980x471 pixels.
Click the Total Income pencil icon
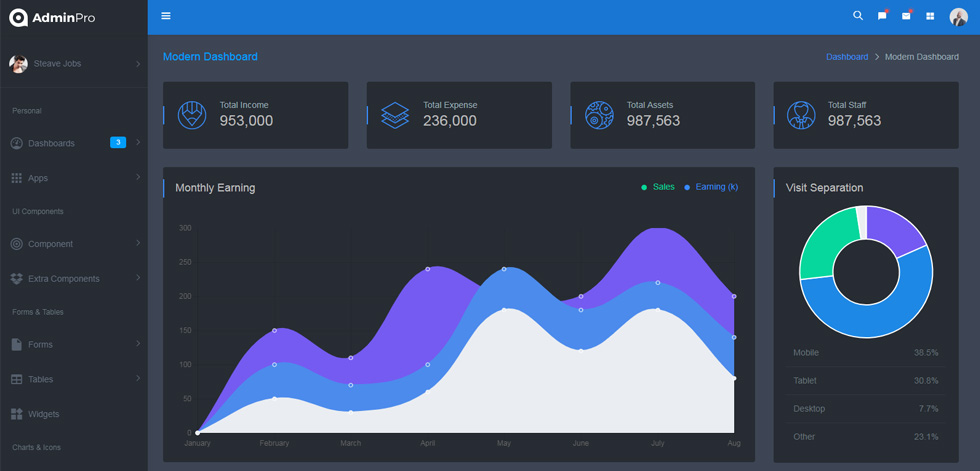click(192, 116)
